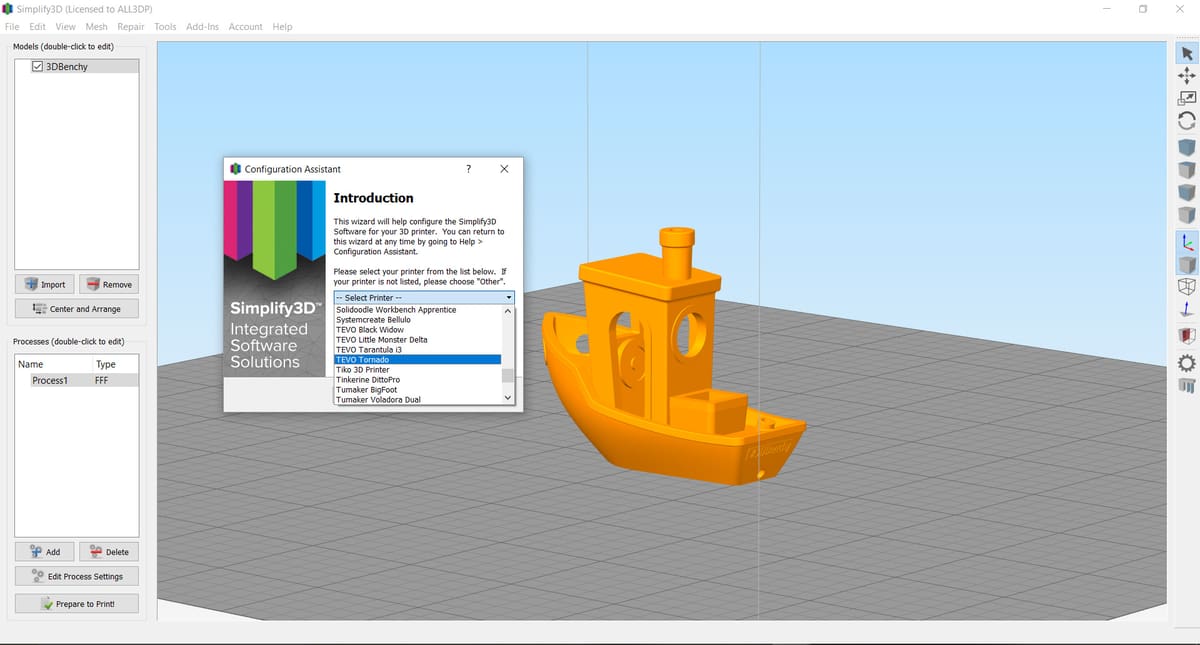Screen dimensions: 1200x645
Task: Click the Name column header
Action: coord(53,364)
